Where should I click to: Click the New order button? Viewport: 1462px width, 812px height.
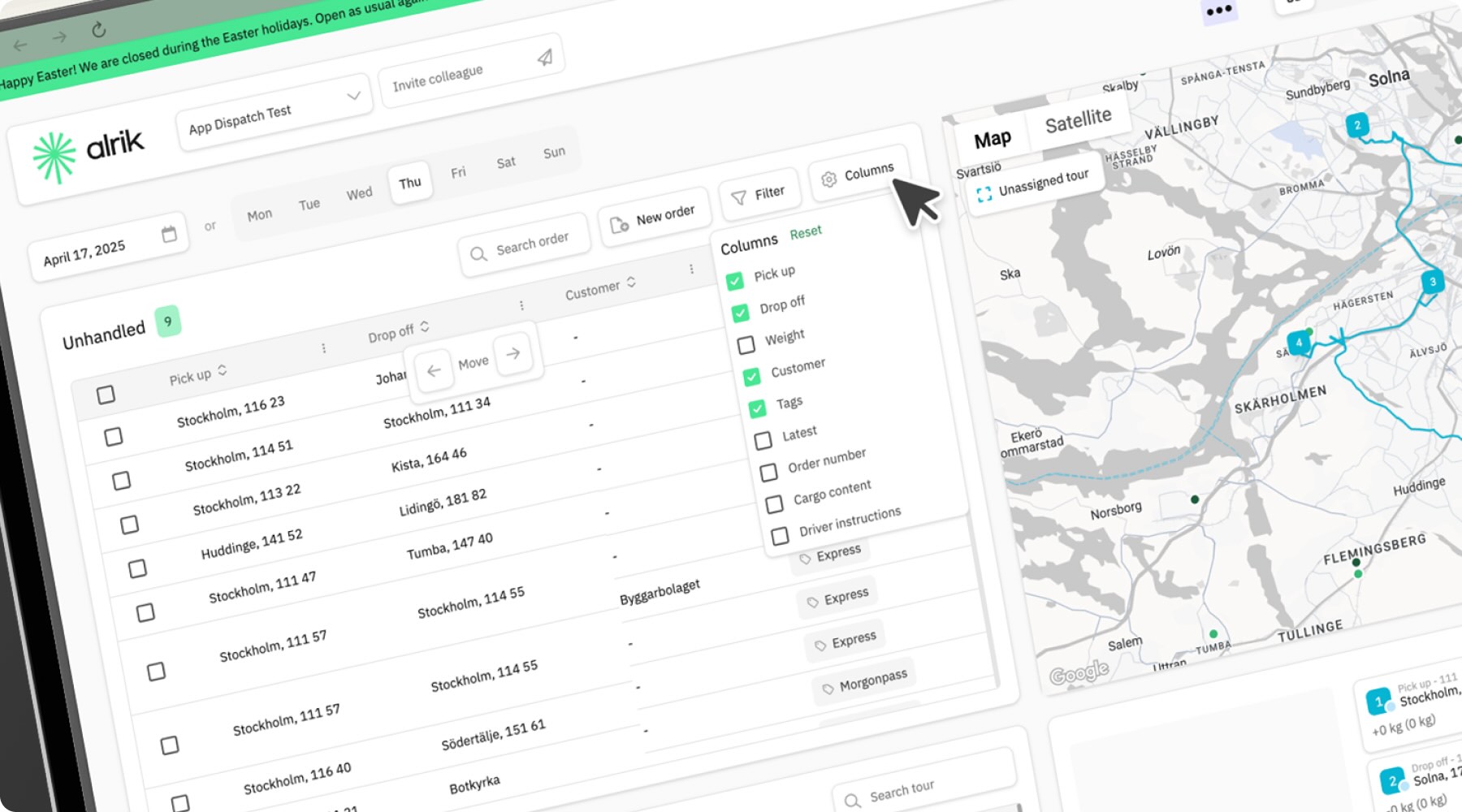(653, 218)
